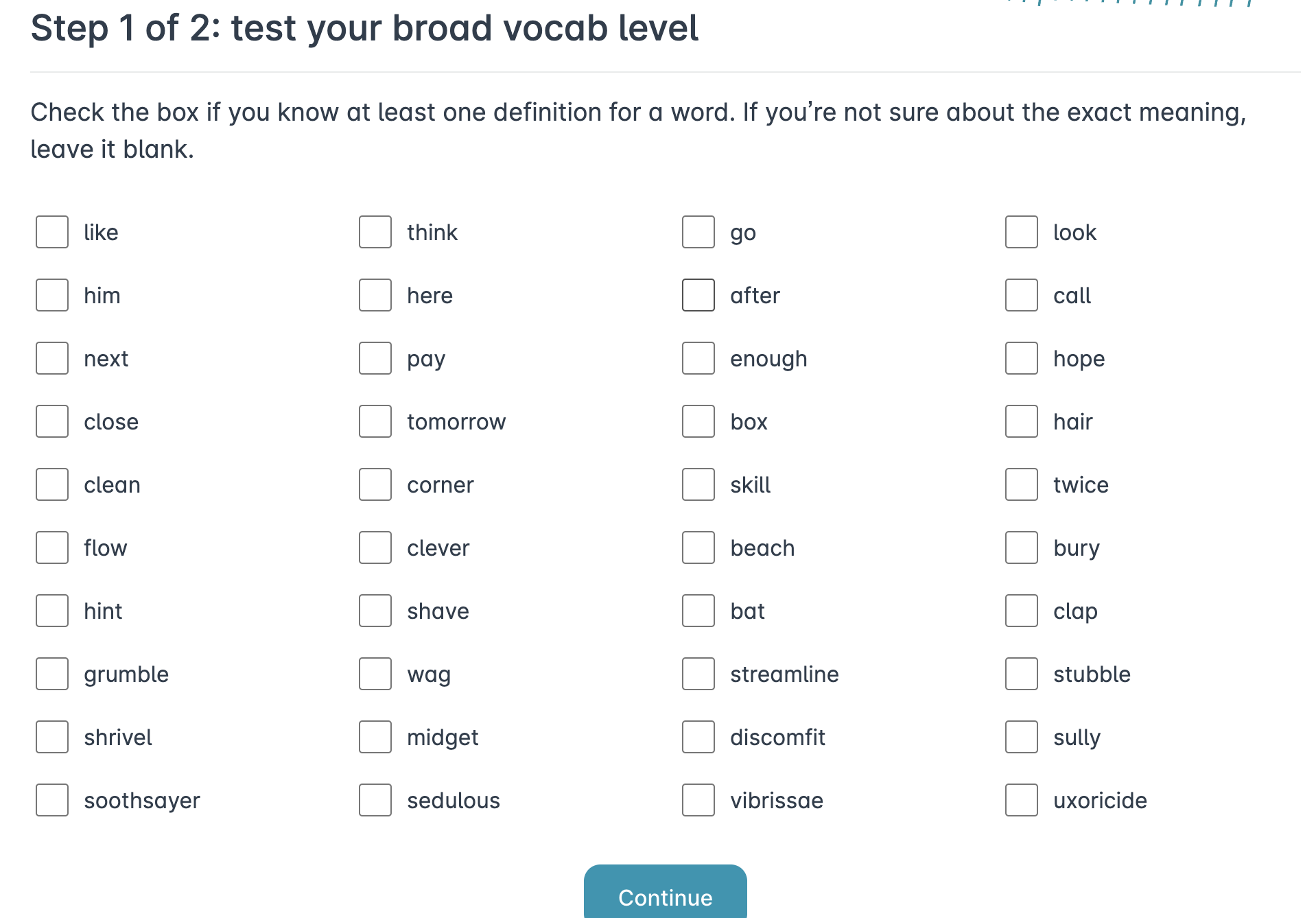Viewport: 1316px width, 918px height.
Task: Check the 'twice' checkbox
Action: point(1022,484)
